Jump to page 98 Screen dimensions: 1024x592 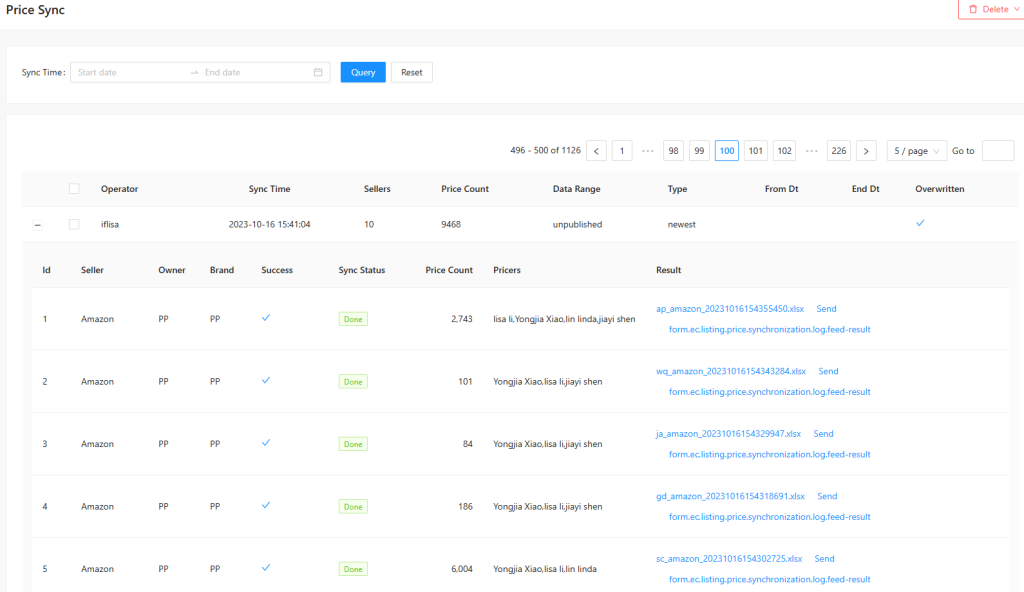(x=673, y=151)
